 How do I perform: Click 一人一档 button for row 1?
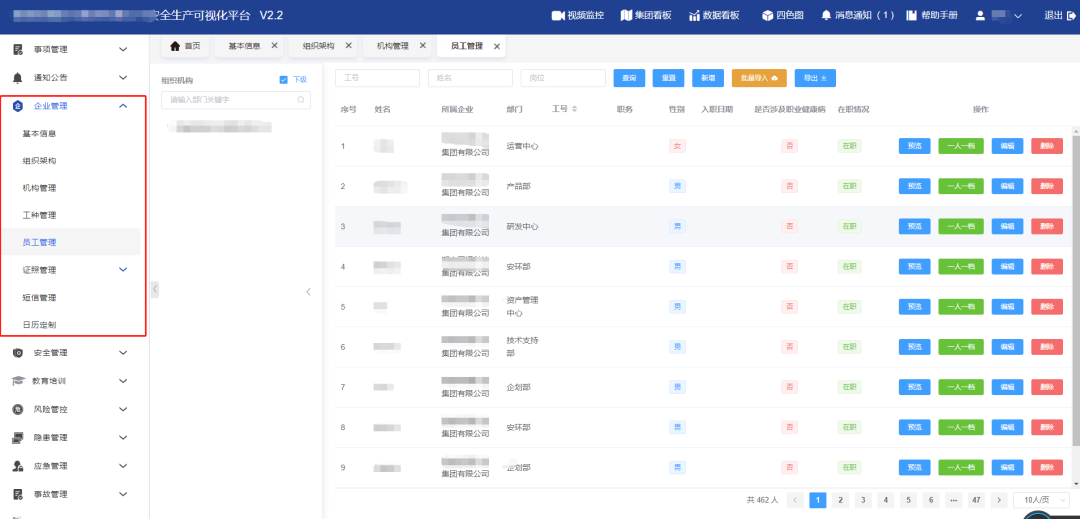(x=960, y=146)
